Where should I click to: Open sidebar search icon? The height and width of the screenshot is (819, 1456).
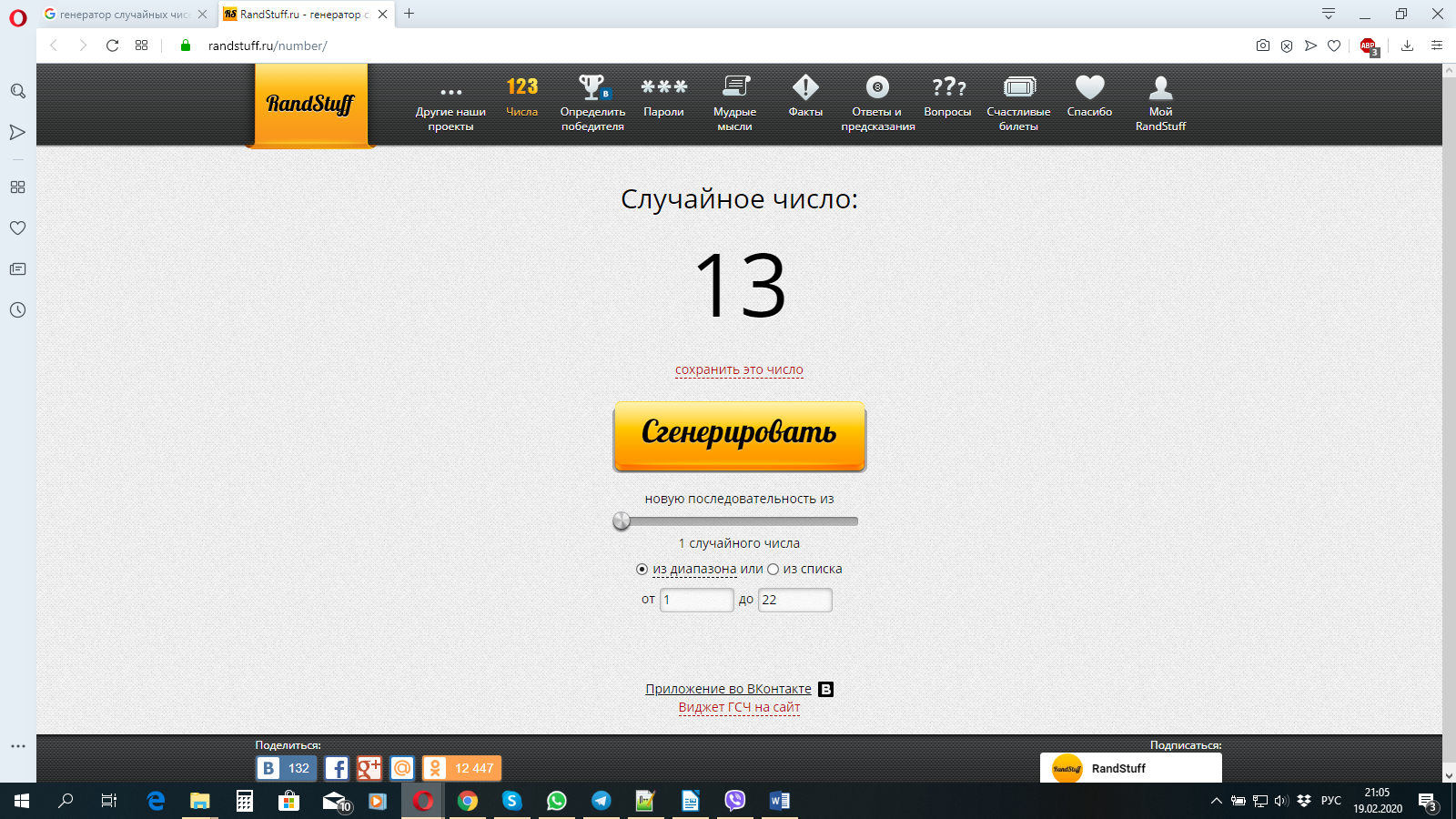pyautogui.click(x=17, y=91)
